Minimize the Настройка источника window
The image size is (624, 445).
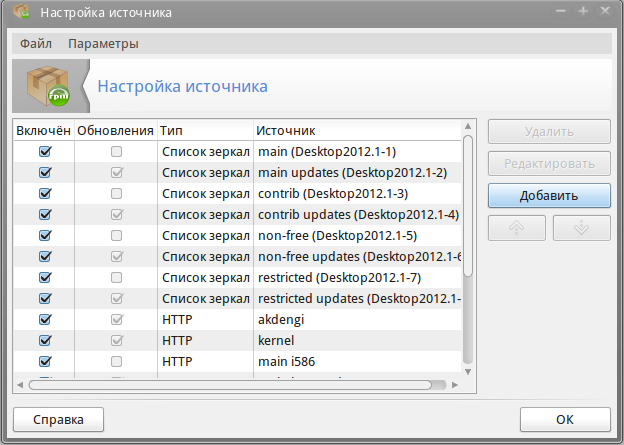click(x=561, y=11)
